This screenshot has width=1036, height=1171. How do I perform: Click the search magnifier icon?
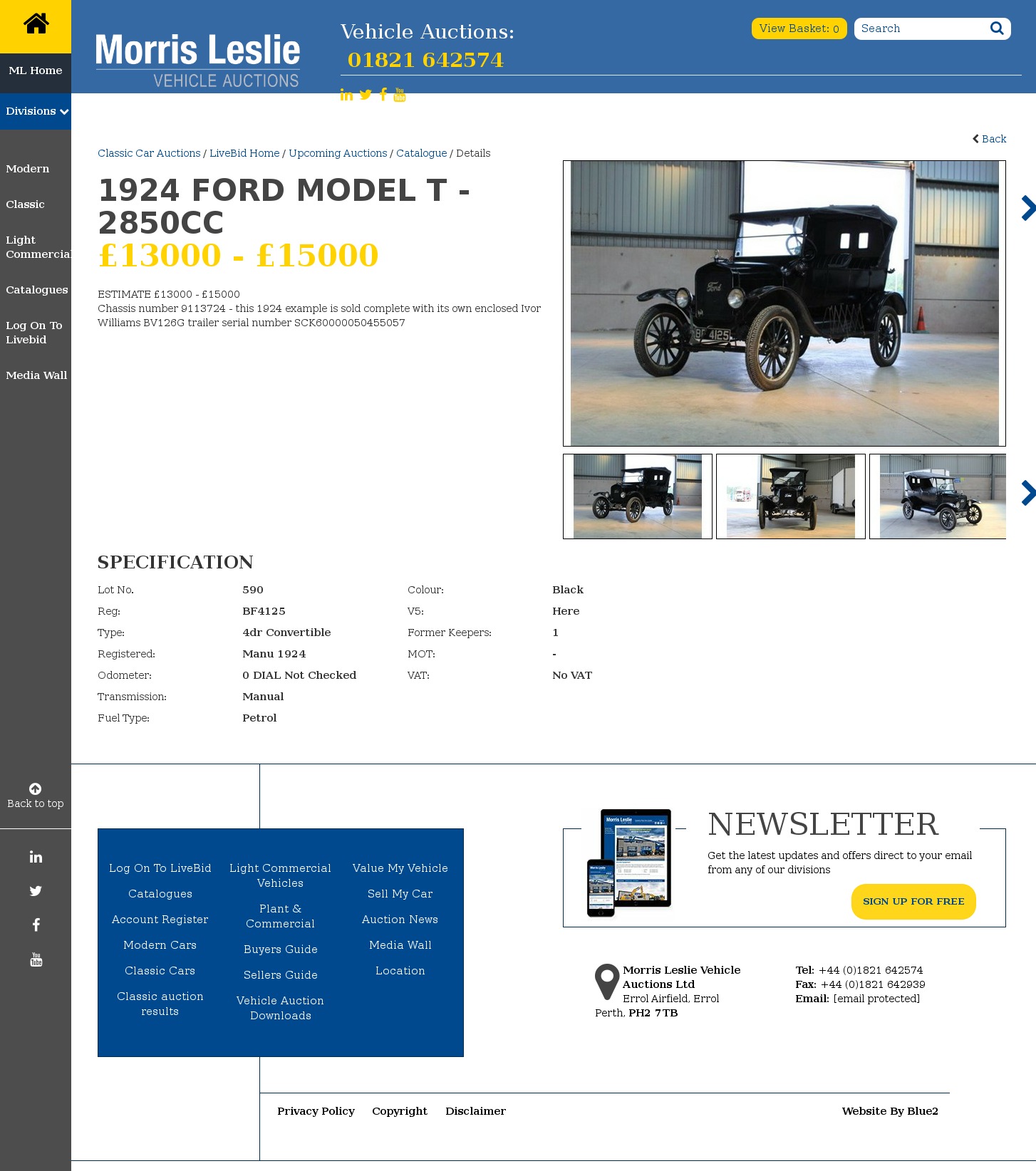coord(997,28)
